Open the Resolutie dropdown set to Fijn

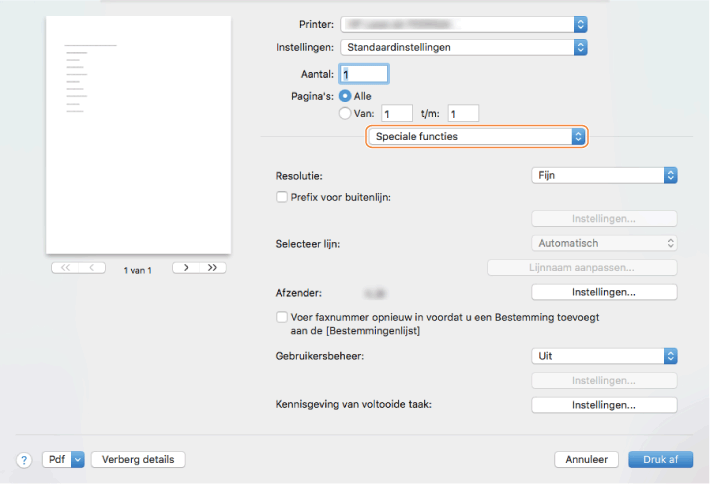point(604,175)
